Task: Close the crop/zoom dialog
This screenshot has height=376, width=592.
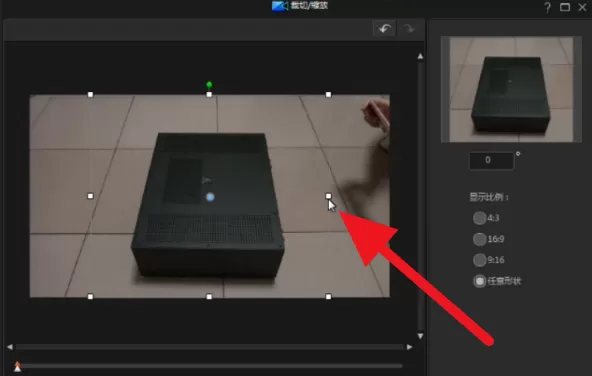Action: (583, 7)
